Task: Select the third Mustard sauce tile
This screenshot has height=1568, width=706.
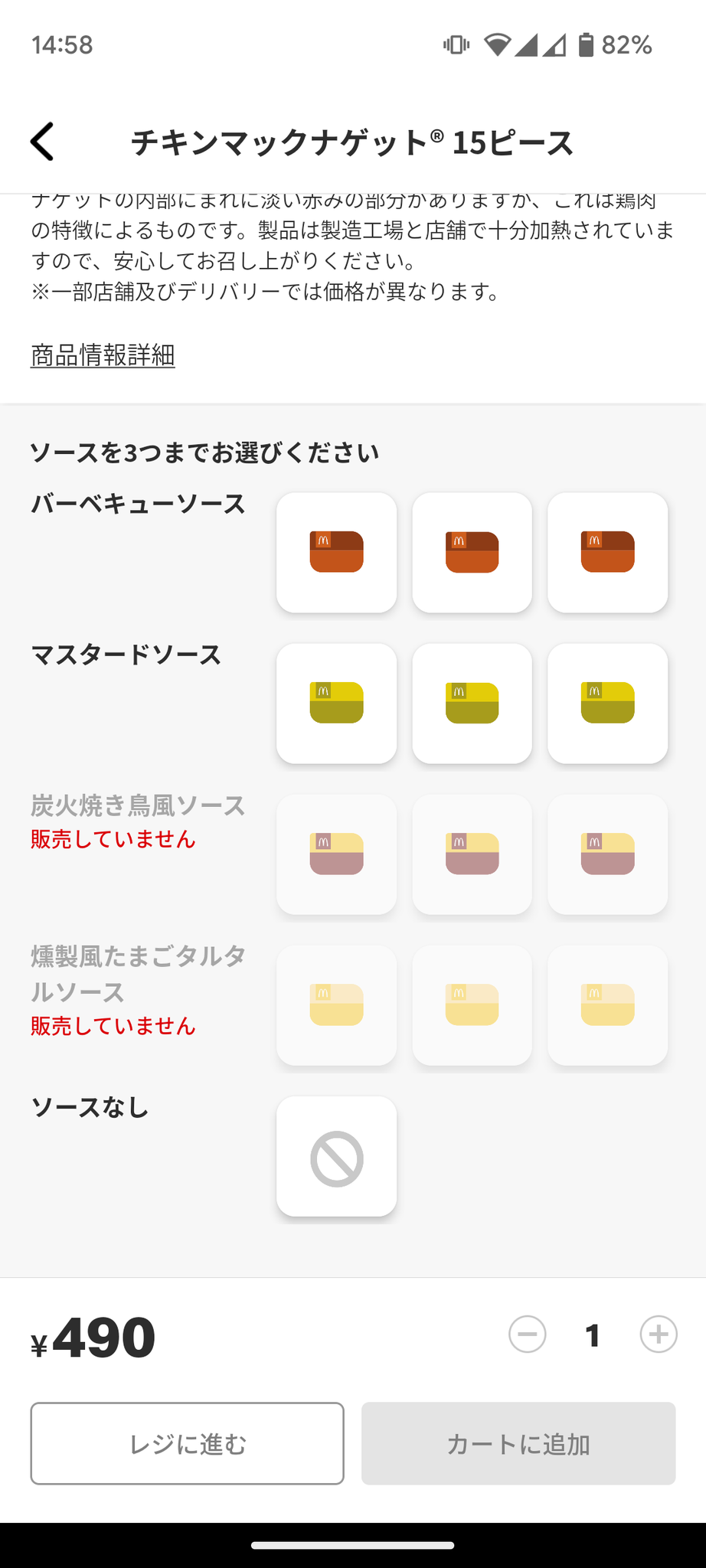Action: [607, 703]
